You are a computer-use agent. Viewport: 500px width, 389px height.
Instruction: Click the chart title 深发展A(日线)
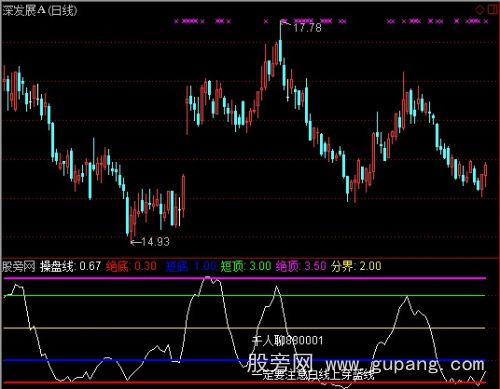point(40,11)
